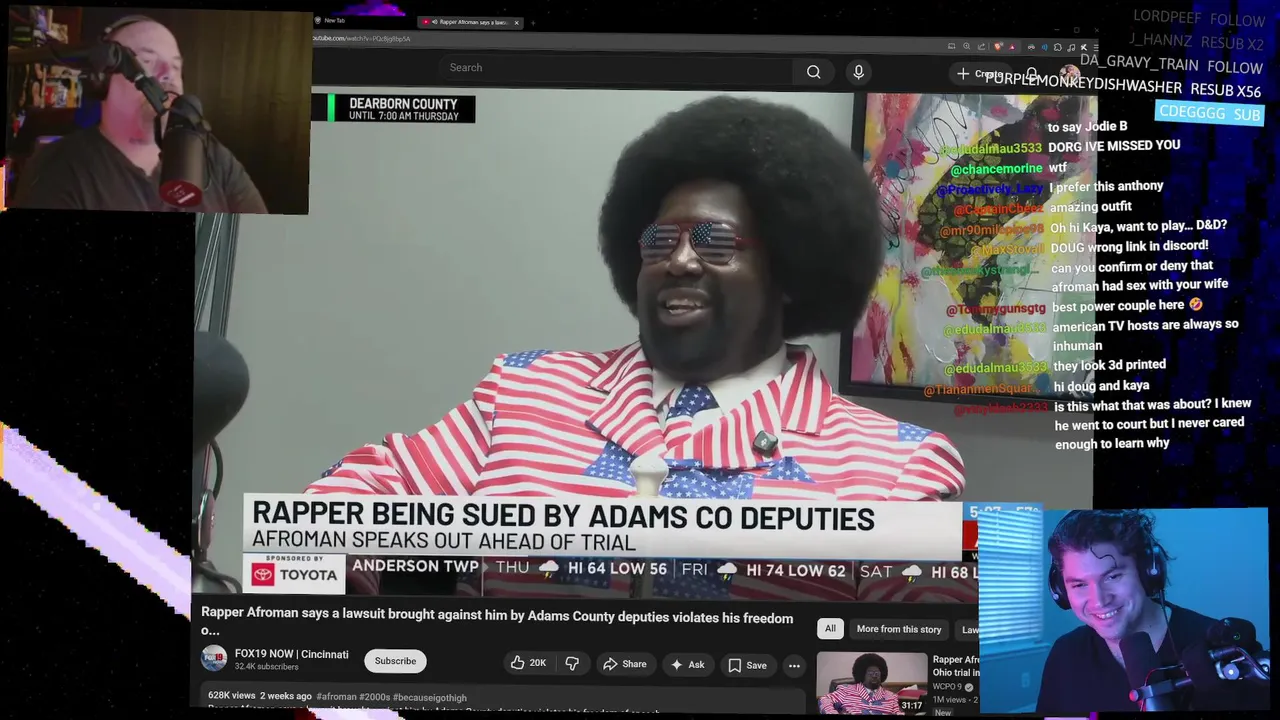Screen dimensions: 1280x720
Task: Open the browser hamburger menu
Action: (x=1095, y=47)
